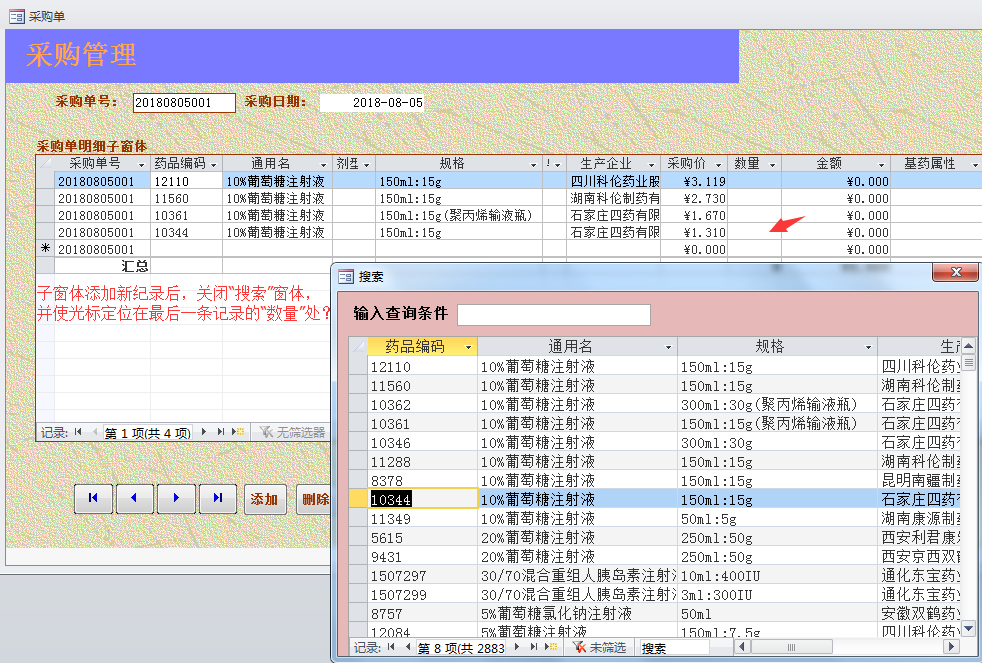Image resolution: width=982 pixels, height=663 pixels.
Task: Select drug code 11560 in the subform
Action: 187,198
